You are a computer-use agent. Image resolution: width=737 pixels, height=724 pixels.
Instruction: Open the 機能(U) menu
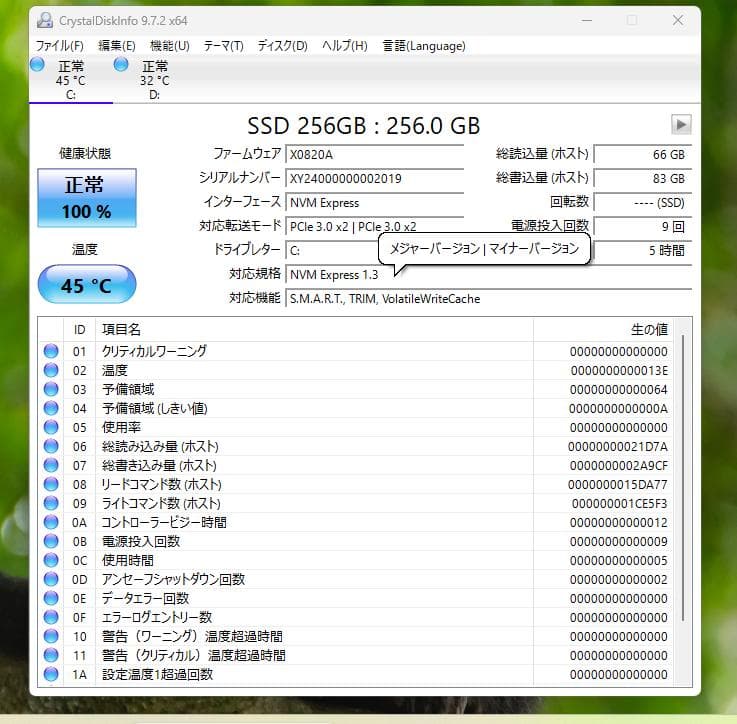[x=170, y=46]
